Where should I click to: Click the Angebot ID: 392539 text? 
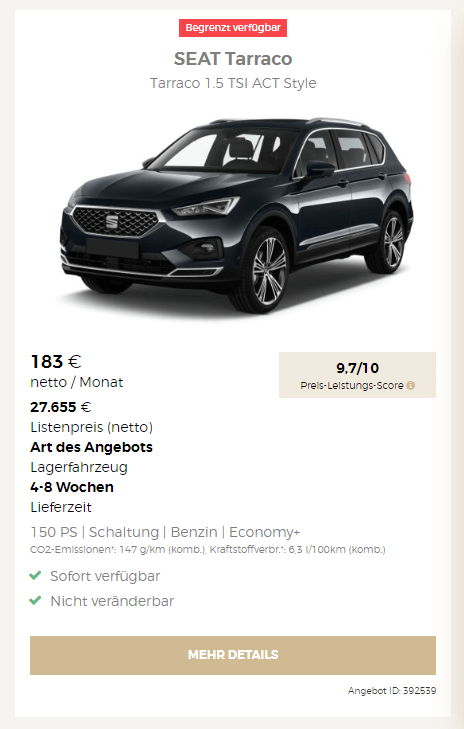(392, 691)
